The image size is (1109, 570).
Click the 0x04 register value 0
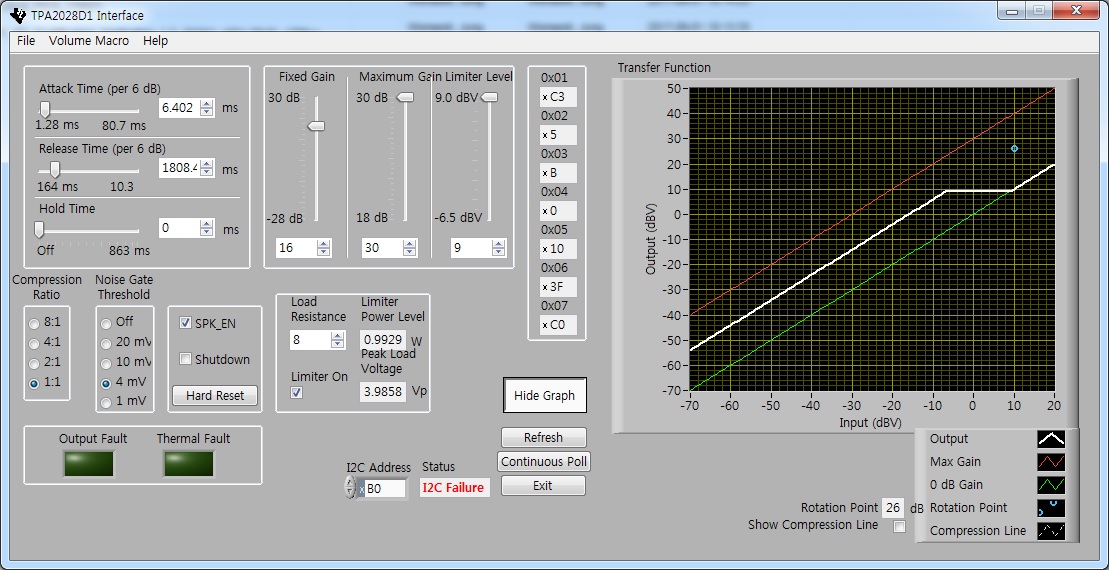pyautogui.click(x=558, y=211)
